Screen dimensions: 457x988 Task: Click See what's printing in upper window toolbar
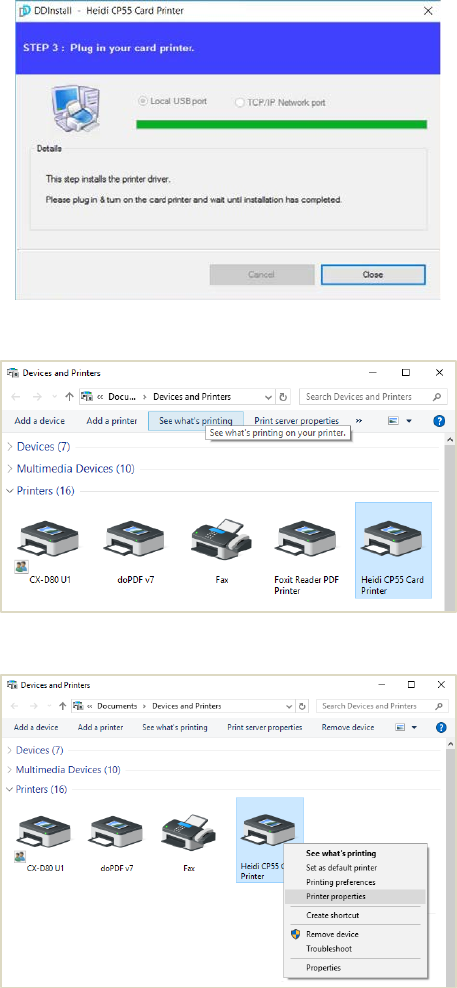pos(196,421)
